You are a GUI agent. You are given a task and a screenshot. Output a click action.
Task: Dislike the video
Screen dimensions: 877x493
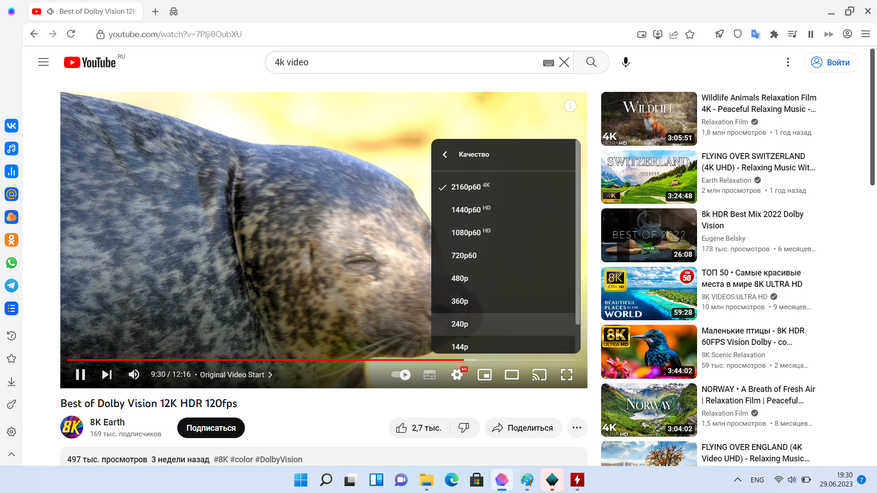[x=464, y=428]
